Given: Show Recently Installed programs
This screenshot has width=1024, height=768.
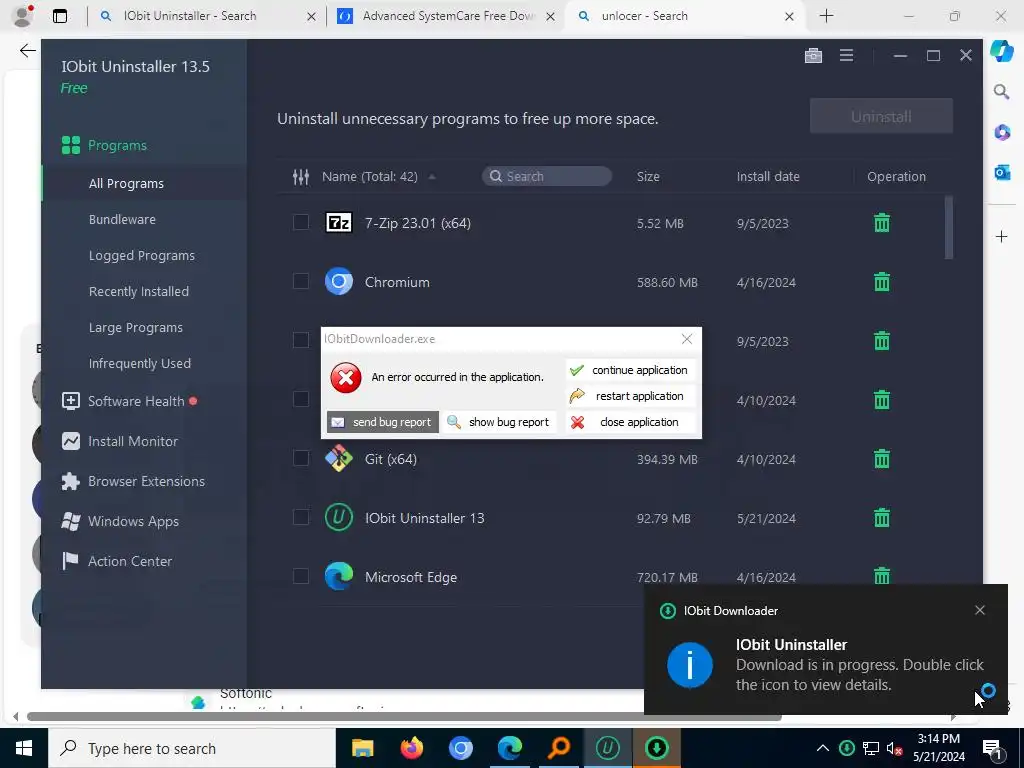Looking at the screenshot, I should pos(138,291).
